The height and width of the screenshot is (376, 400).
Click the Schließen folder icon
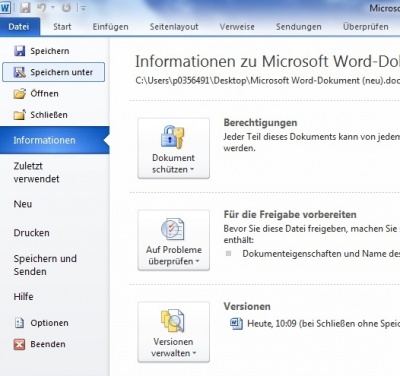tap(19, 115)
